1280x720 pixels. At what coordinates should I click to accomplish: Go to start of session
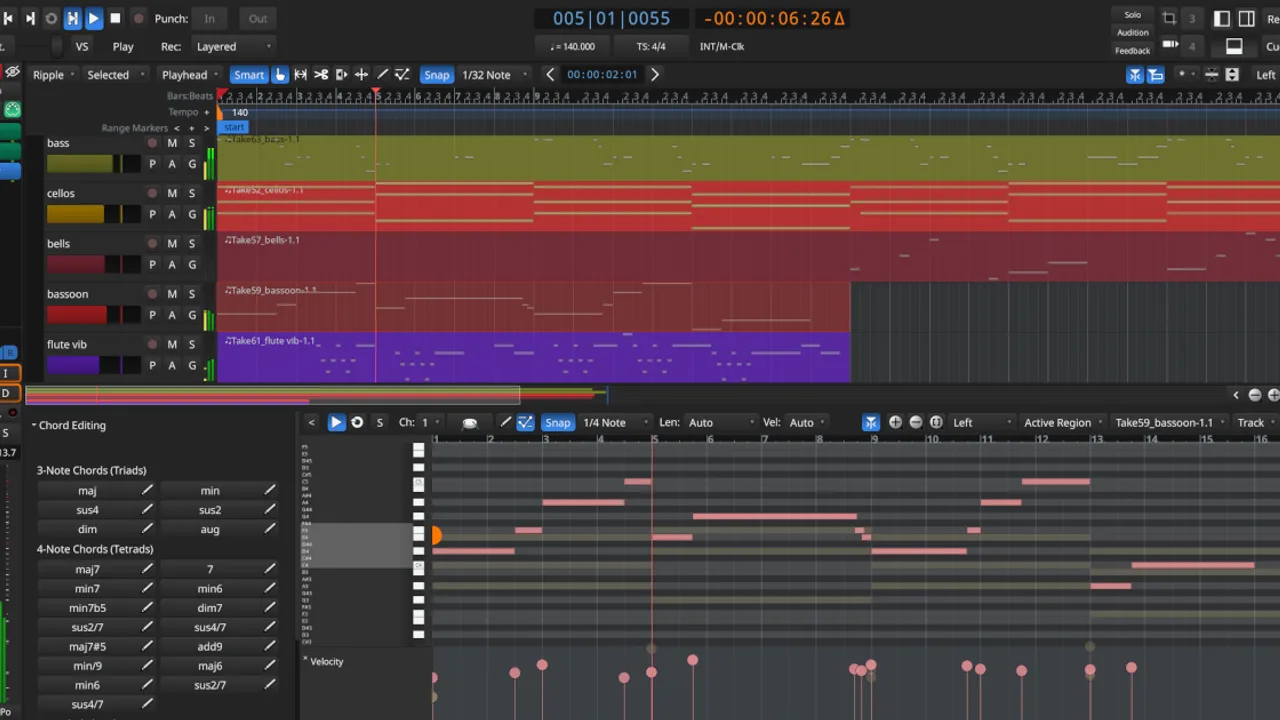8,18
